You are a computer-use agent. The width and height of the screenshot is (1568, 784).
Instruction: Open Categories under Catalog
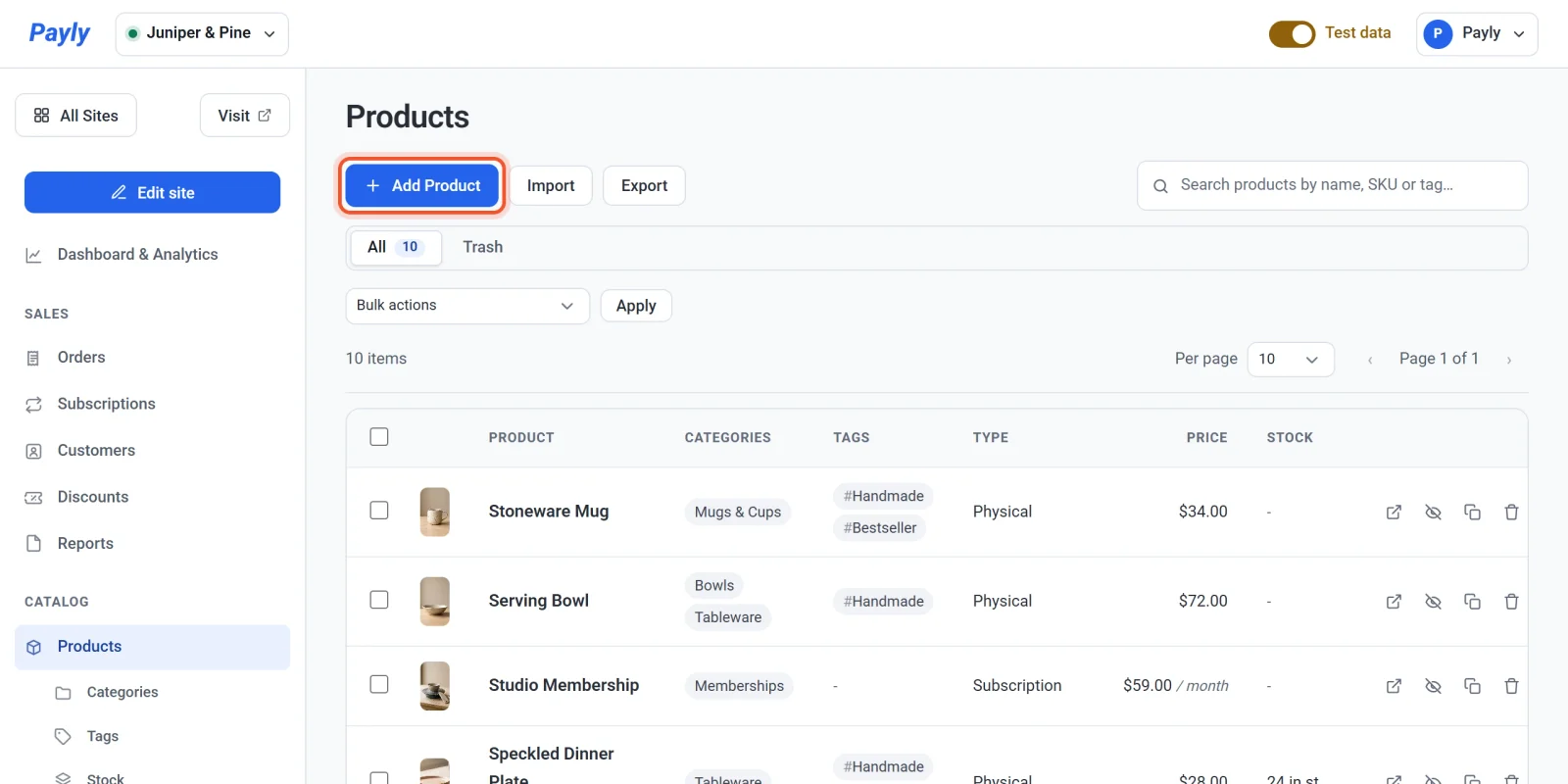tap(122, 692)
